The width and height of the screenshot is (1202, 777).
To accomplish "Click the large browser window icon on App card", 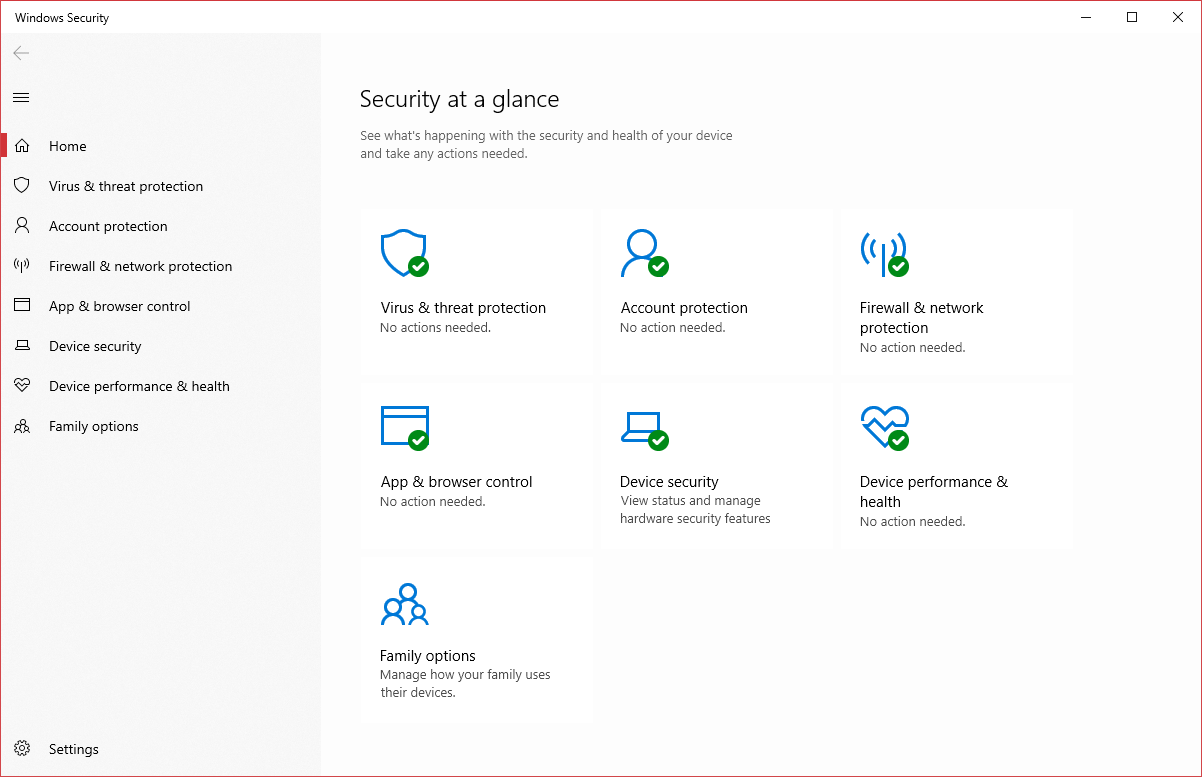I will (404, 427).
